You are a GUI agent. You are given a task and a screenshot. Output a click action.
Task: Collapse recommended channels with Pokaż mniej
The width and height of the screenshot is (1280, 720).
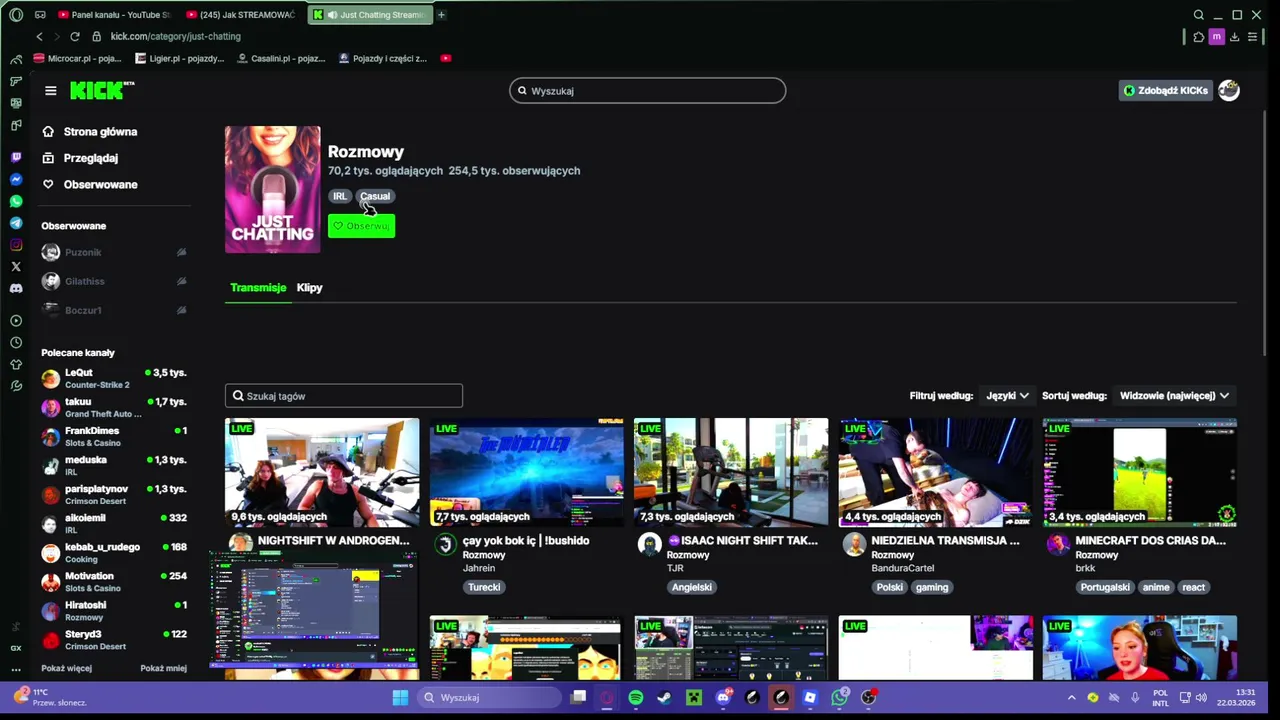point(163,668)
